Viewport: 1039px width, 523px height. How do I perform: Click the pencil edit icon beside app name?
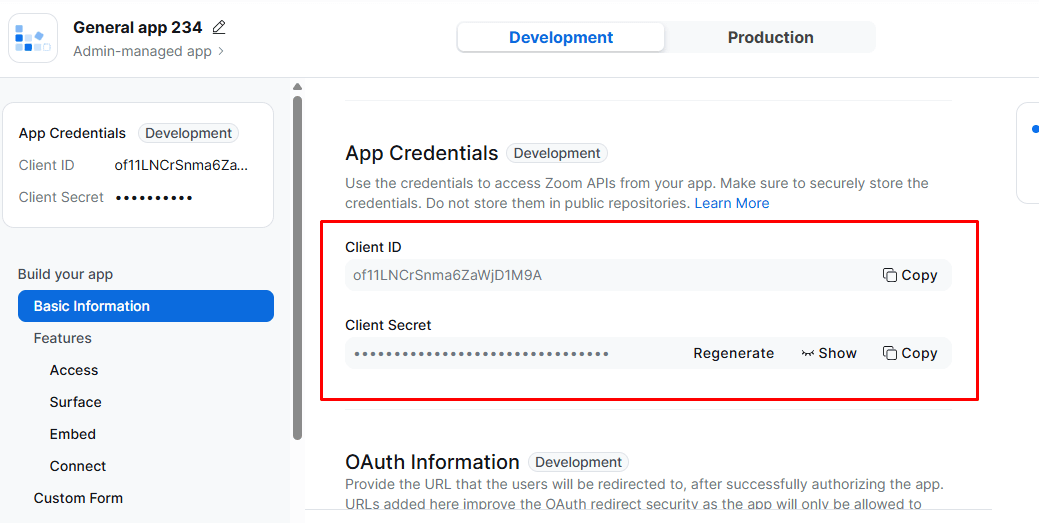point(220,28)
